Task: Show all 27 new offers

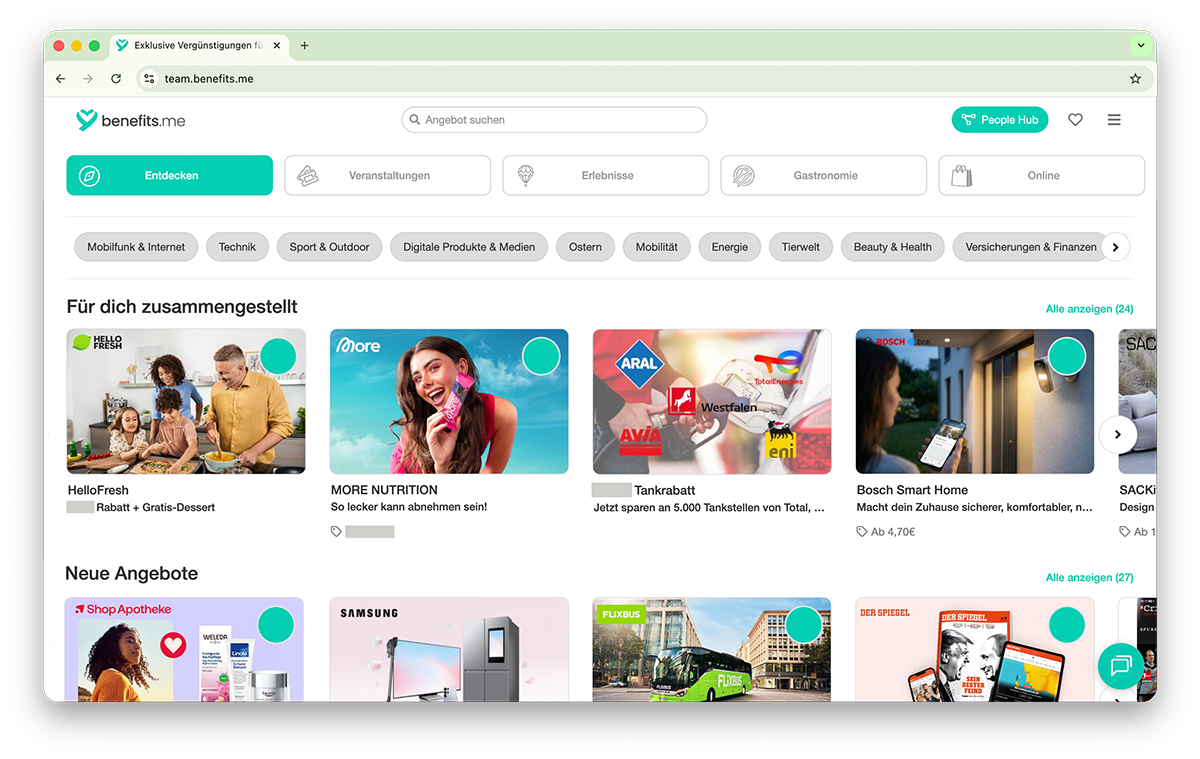Action: 1089,578
